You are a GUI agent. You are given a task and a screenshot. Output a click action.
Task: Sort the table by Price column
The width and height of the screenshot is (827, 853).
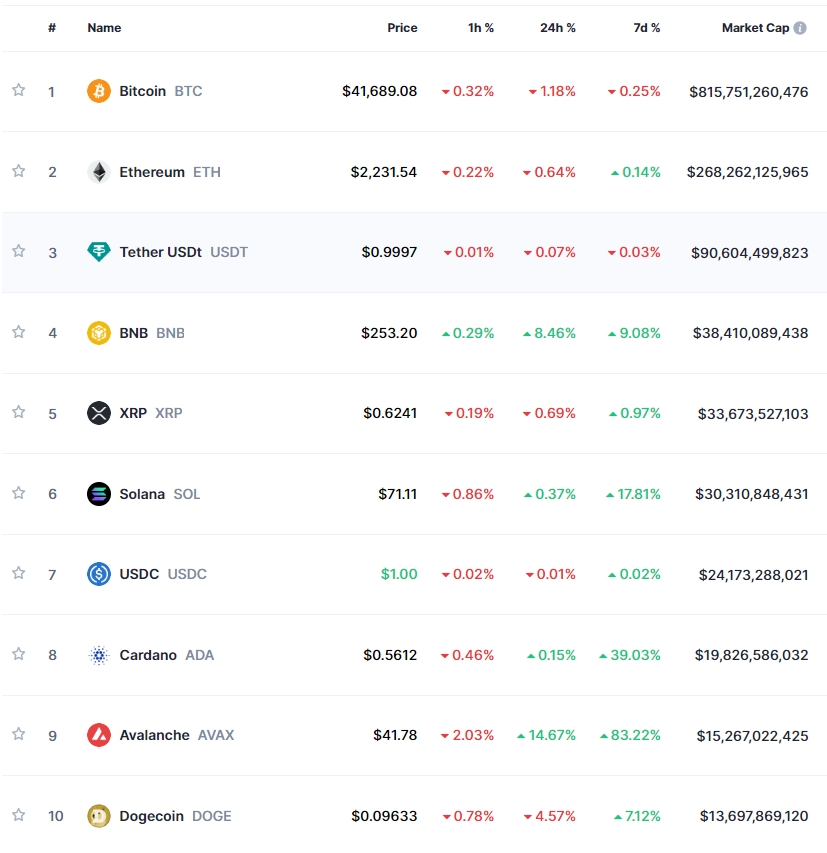402,28
